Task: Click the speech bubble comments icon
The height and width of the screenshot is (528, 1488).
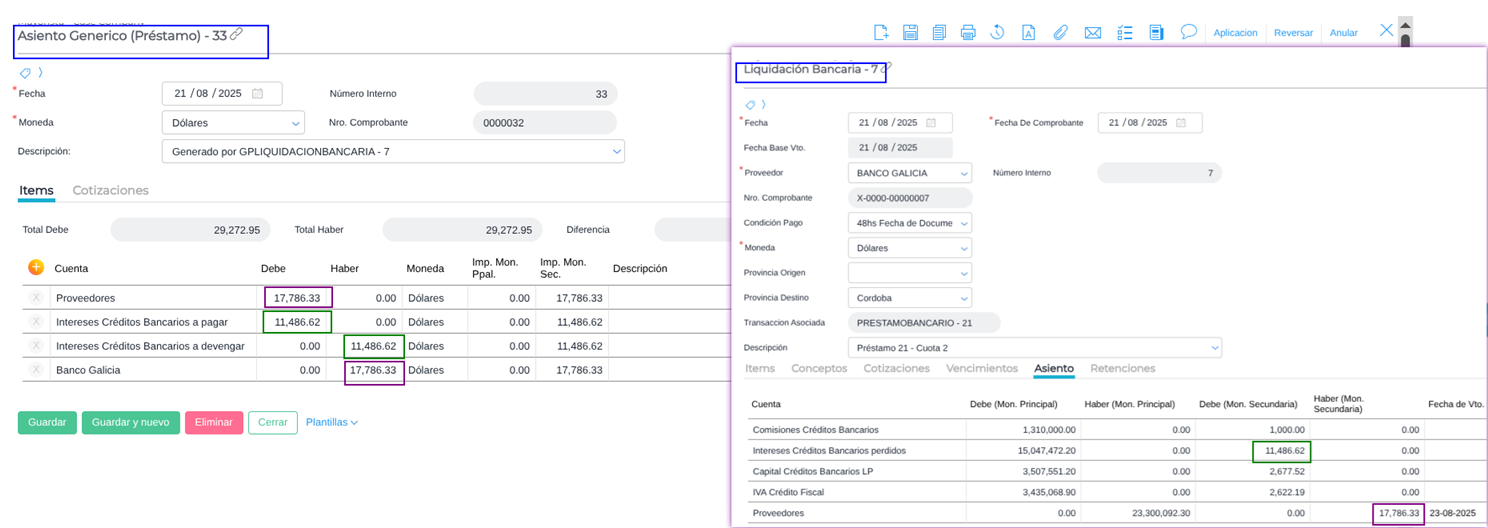Action: click(1189, 32)
